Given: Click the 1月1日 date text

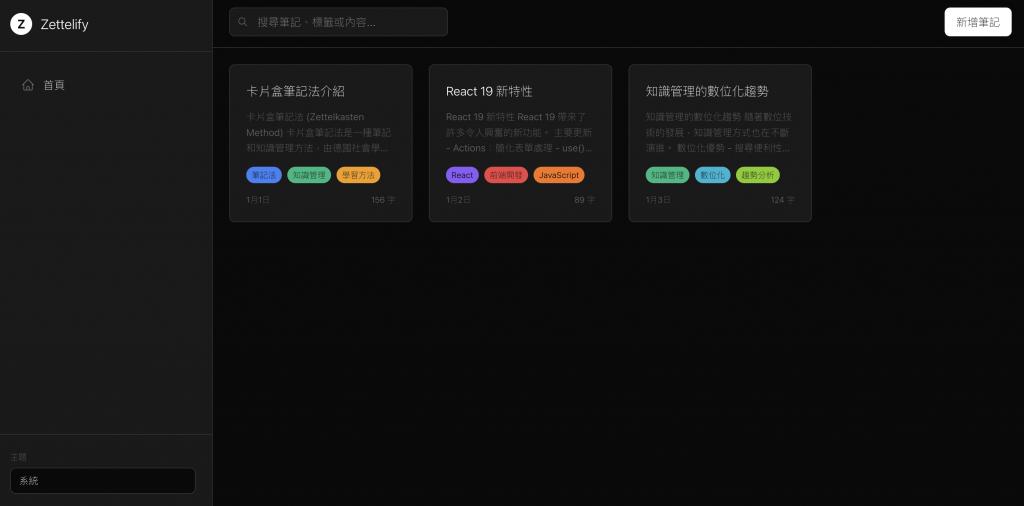Looking at the screenshot, I should tap(258, 200).
